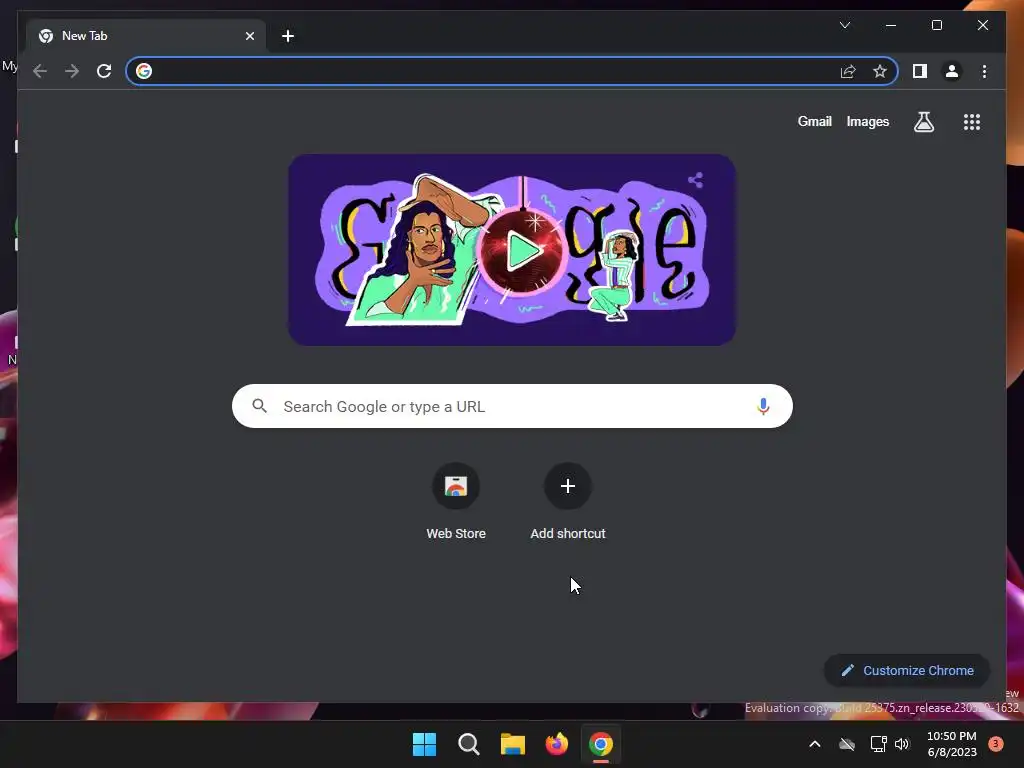Viewport: 1024px width, 768px height.
Task: Click the Add shortcut button
Action: coord(568,502)
